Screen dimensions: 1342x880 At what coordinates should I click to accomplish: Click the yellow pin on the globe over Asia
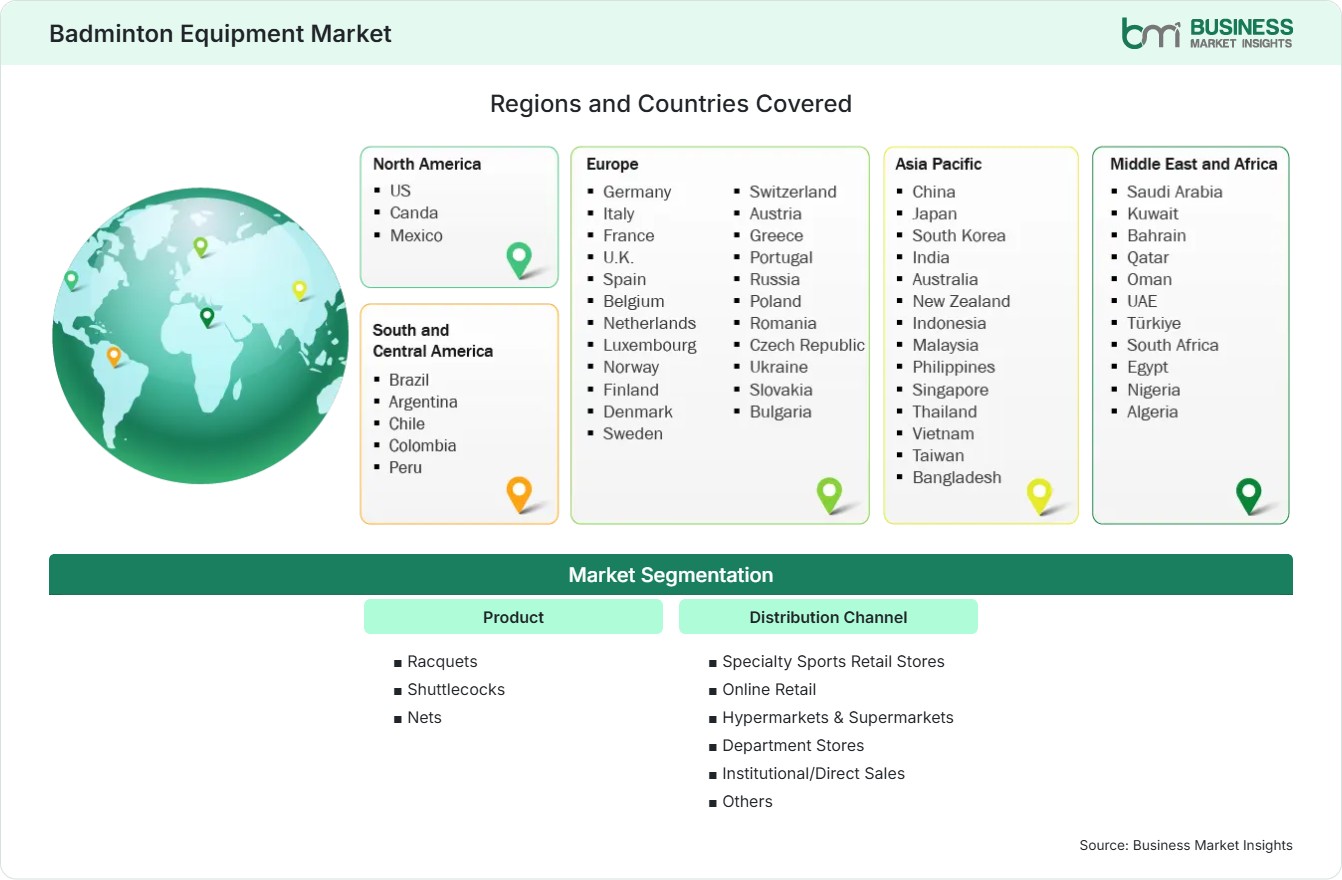point(299,290)
